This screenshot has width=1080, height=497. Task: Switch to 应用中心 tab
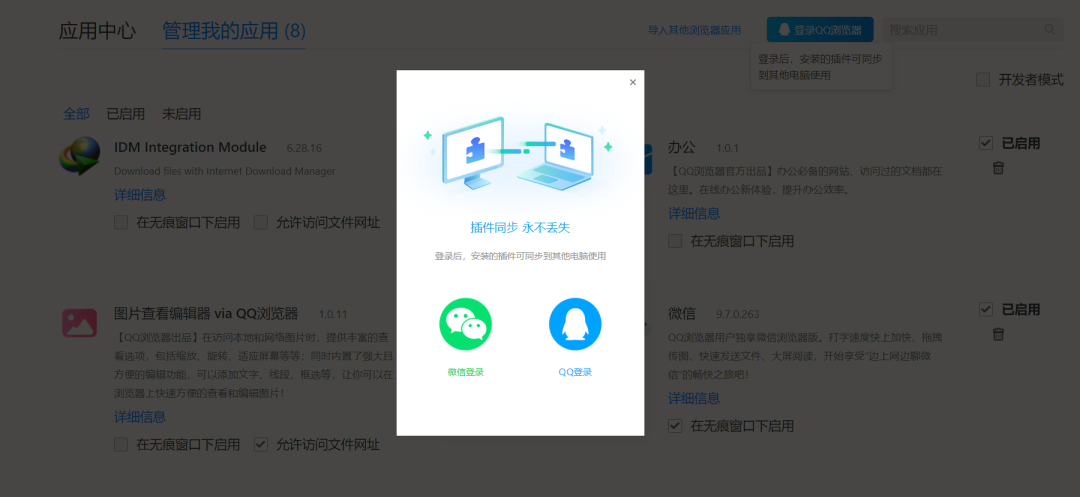[x=97, y=31]
